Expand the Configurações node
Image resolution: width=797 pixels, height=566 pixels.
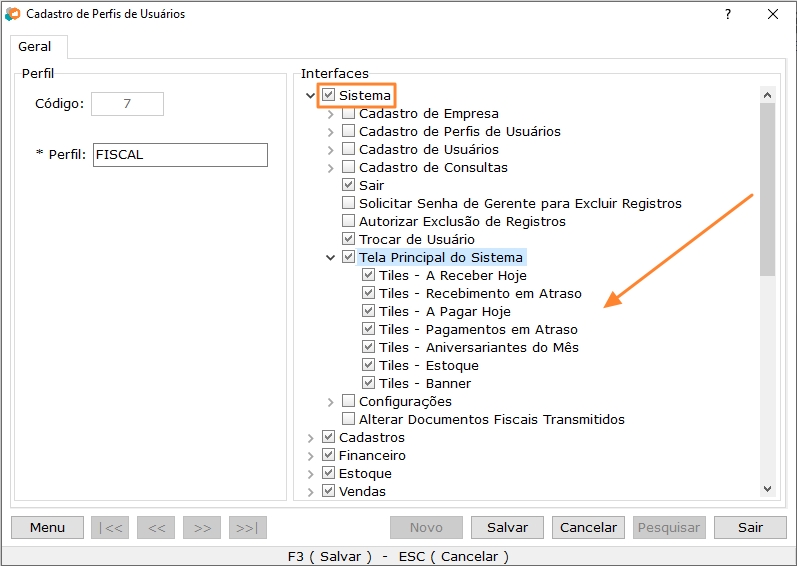click(330, 402)
